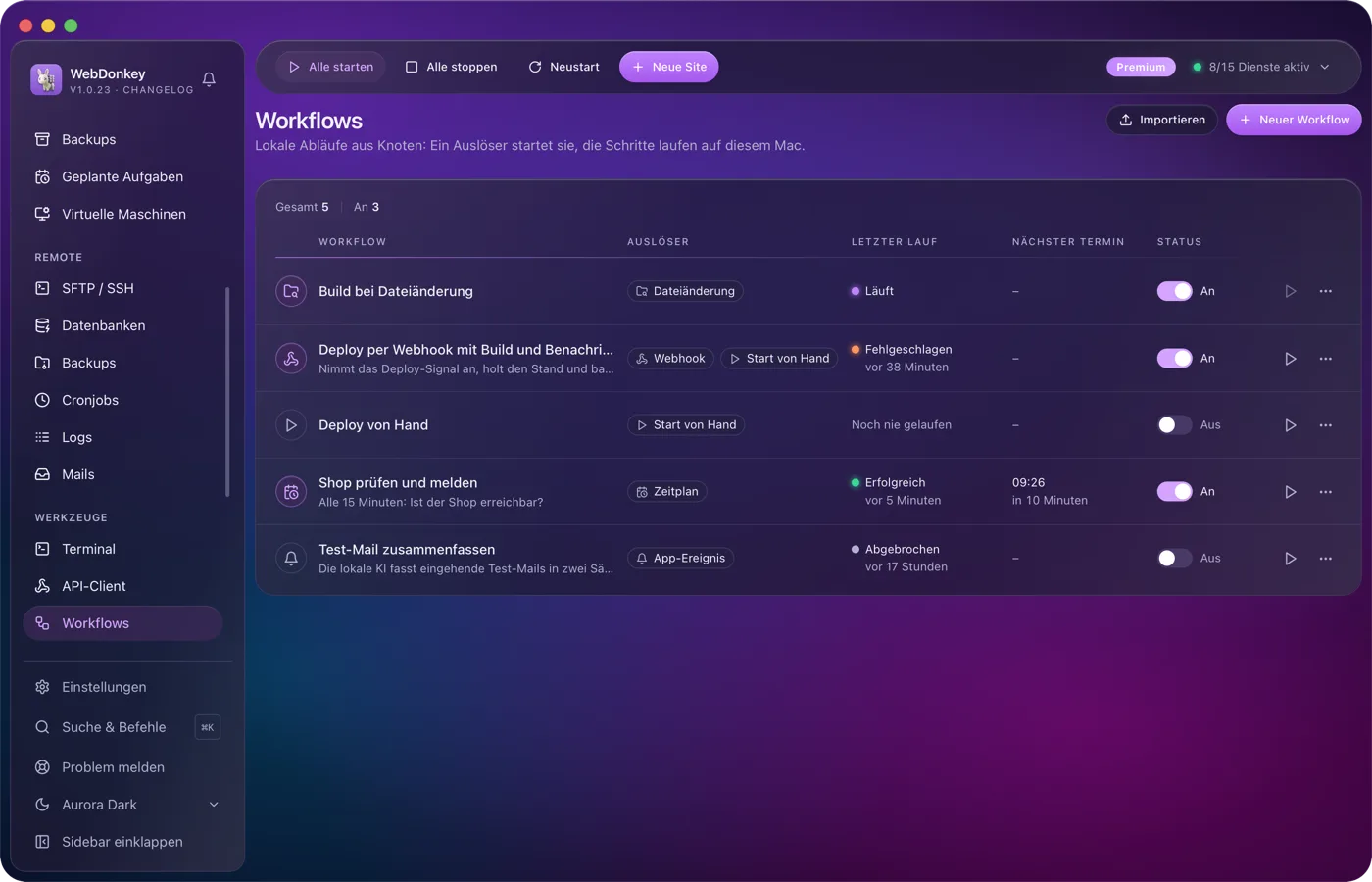Click the Importieren button
1372x882 pixels.
[x=1162, y=120]
